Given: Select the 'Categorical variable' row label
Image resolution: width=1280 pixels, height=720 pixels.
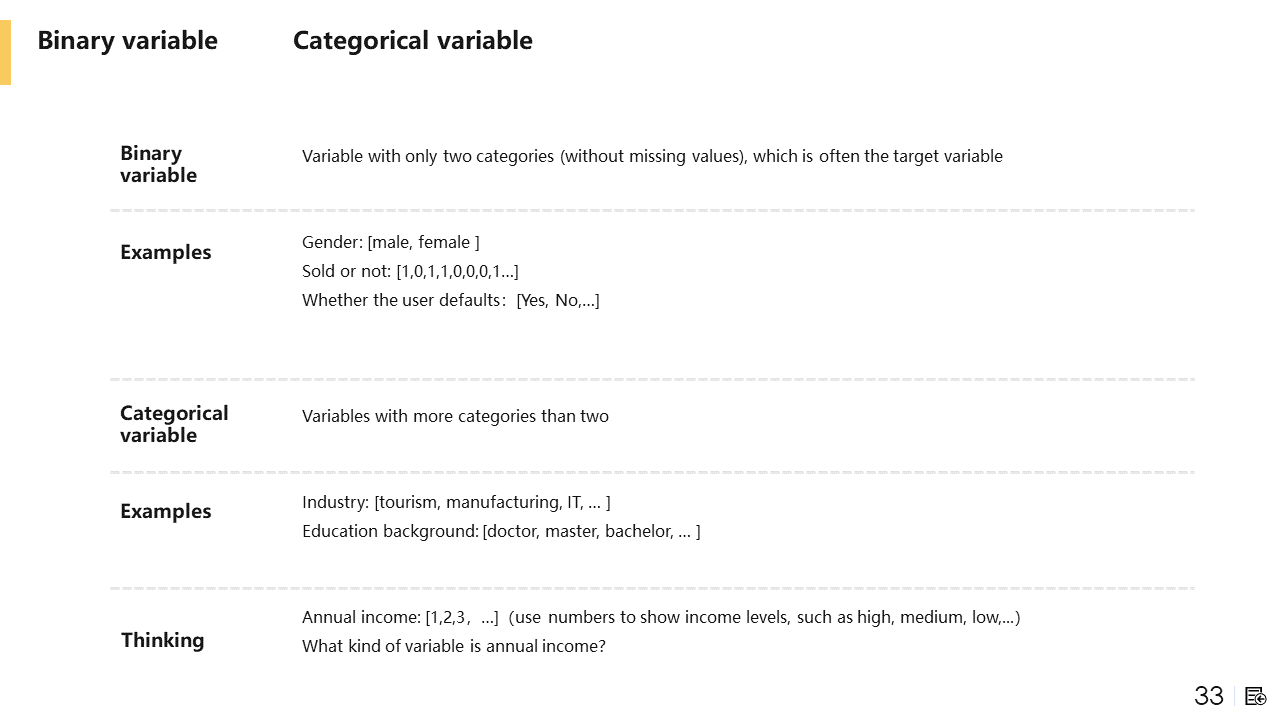Looking at the screenshot, I should click(x=173, y=424).
